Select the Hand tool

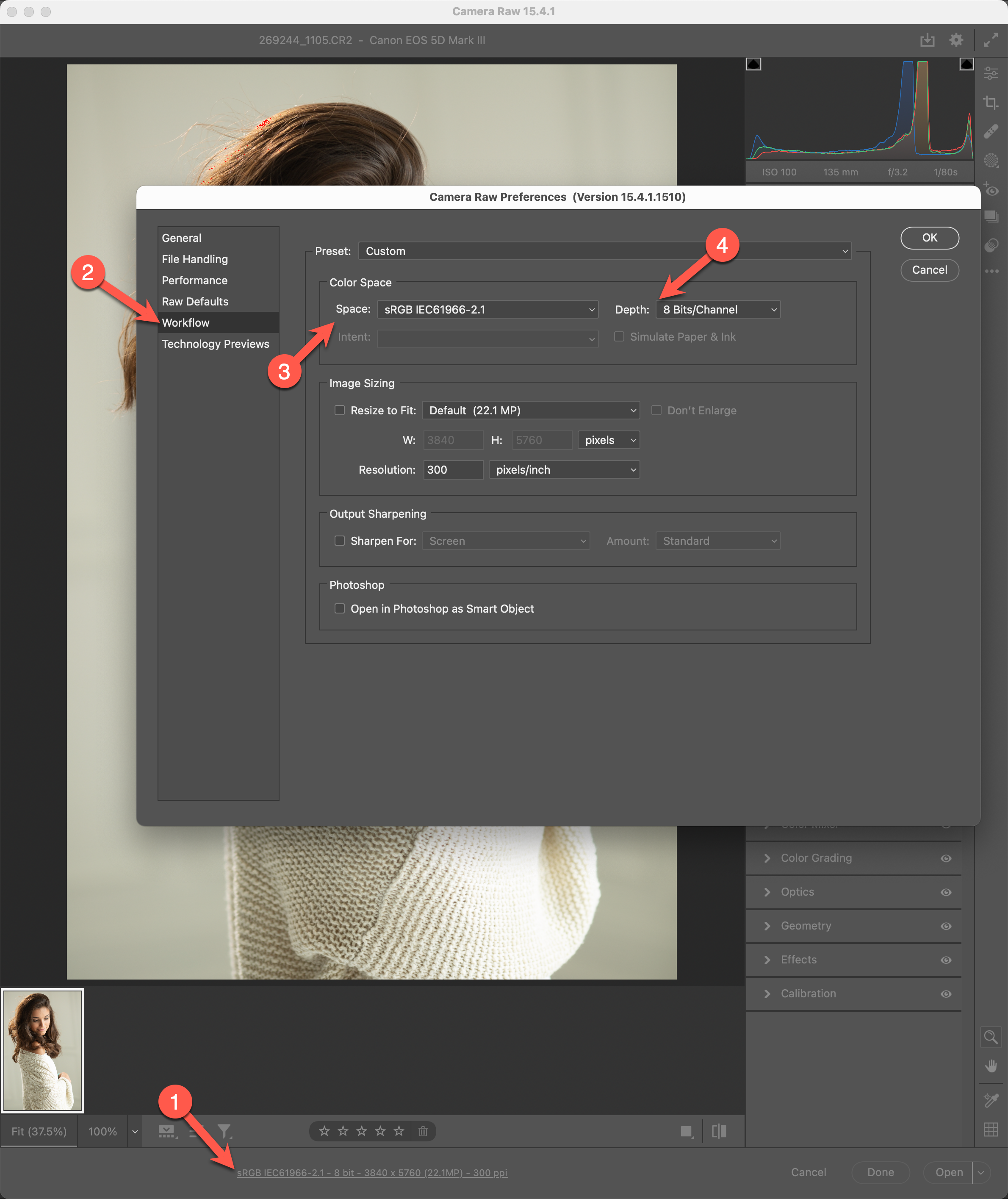pos(991,1066)
